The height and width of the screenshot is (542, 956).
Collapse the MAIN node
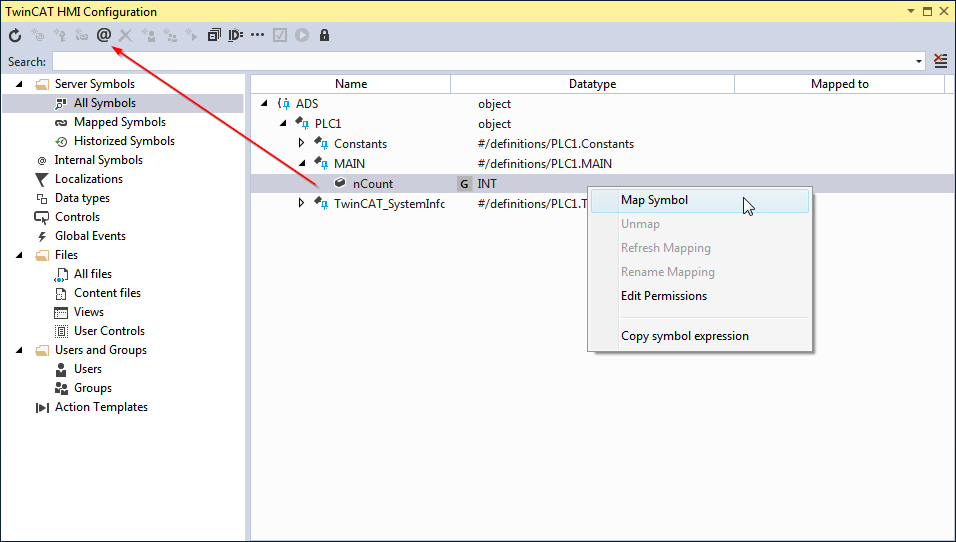[302, 163]
